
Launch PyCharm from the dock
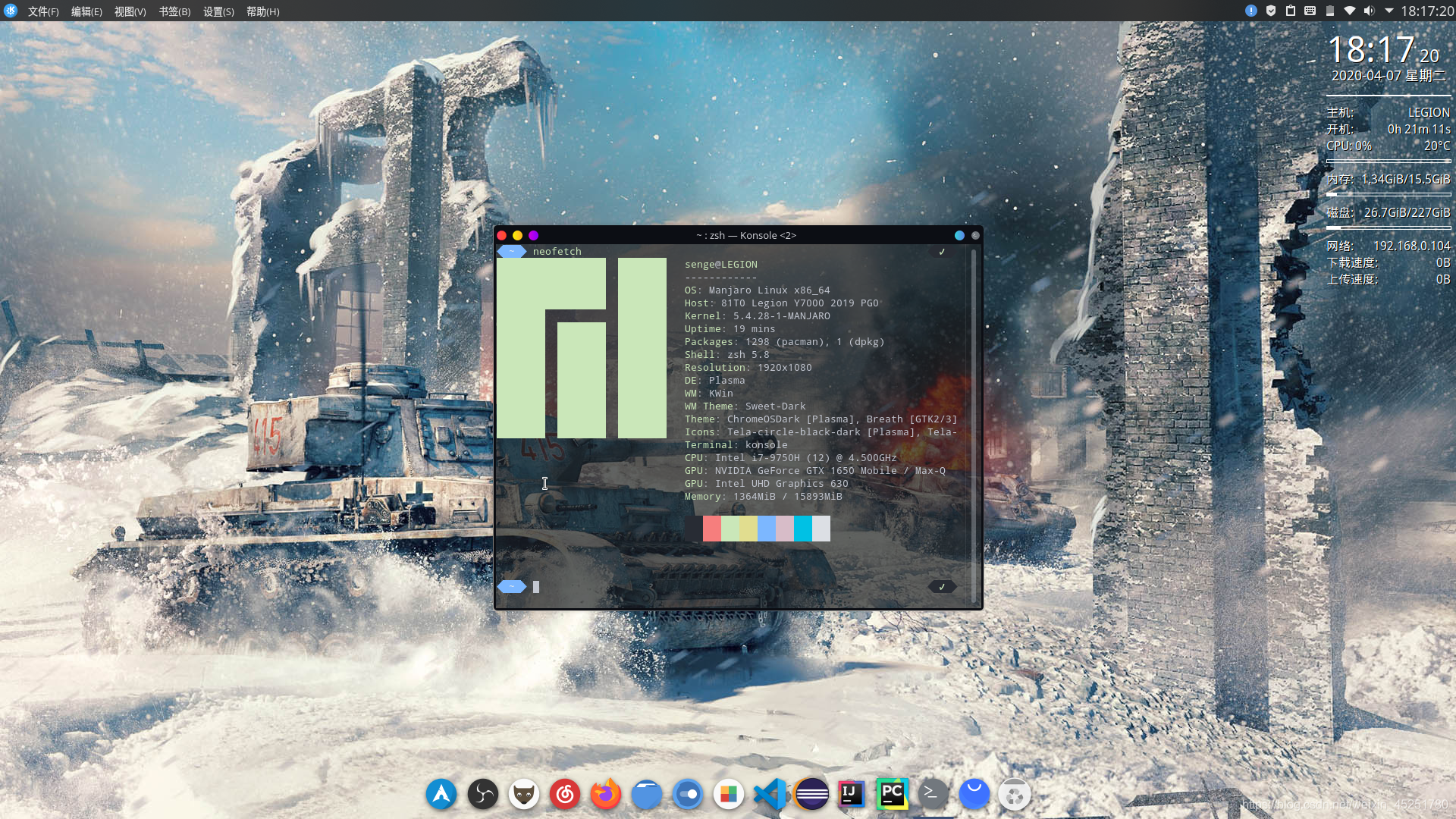click(x=893, y=794)
